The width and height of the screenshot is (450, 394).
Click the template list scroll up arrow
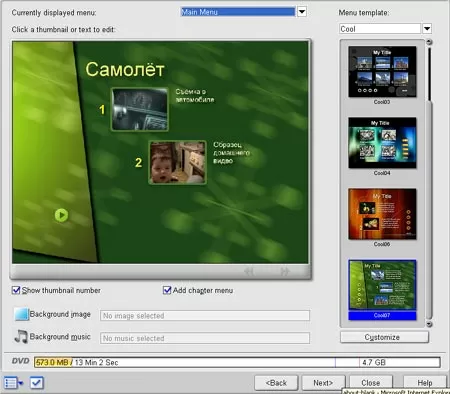point(429,42)
